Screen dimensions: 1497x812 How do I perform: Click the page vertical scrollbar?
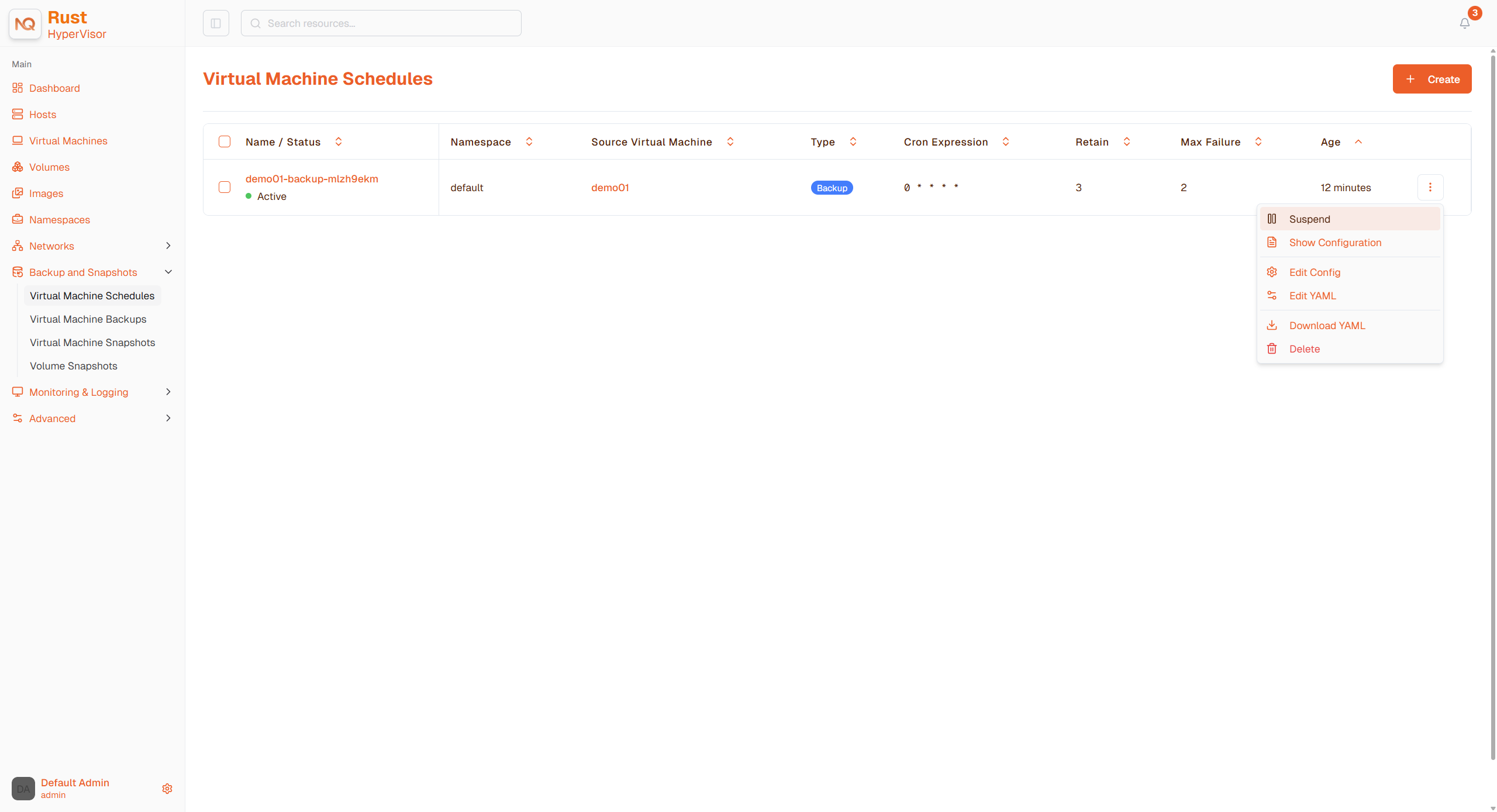pyautogui.click(x=1493, y=403)
